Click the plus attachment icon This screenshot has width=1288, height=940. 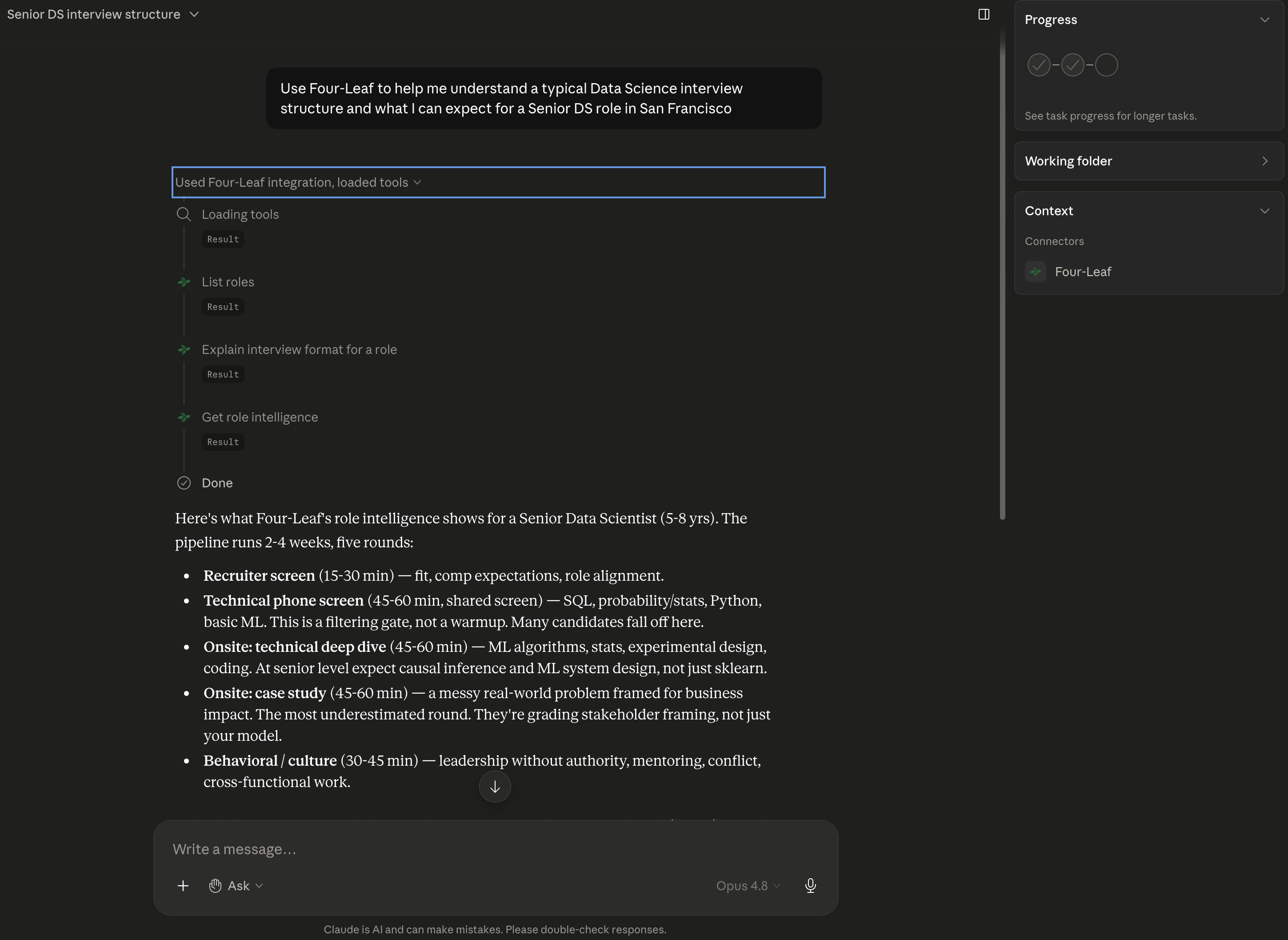coord(183,886)
